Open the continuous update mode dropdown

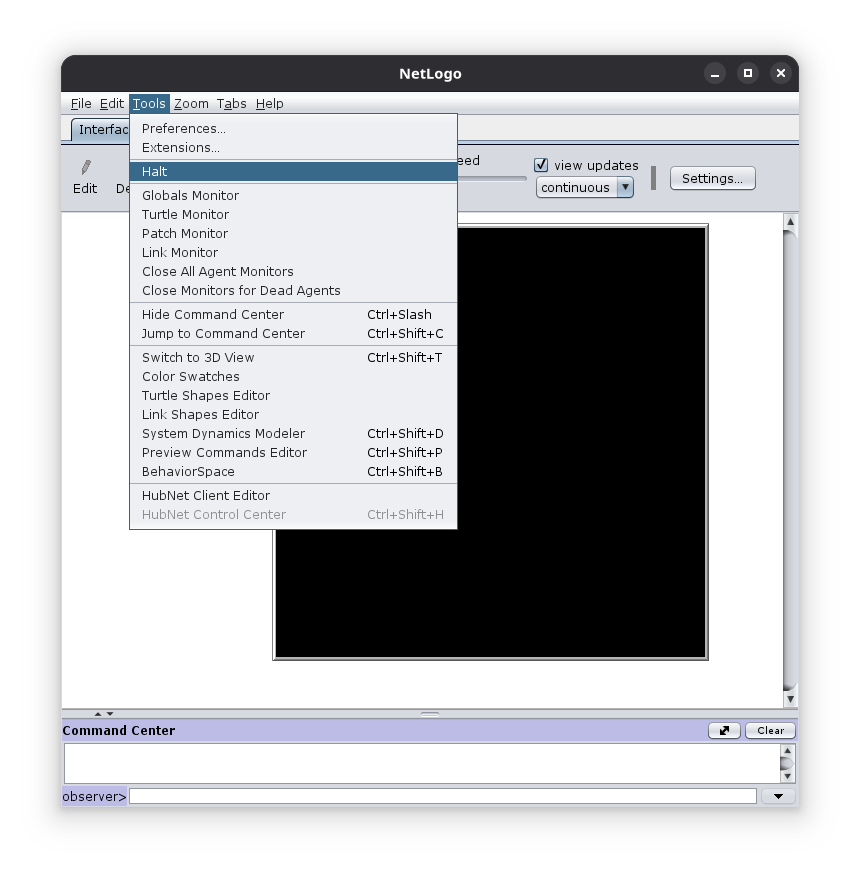pyautogui.click(x=625, y=187)
